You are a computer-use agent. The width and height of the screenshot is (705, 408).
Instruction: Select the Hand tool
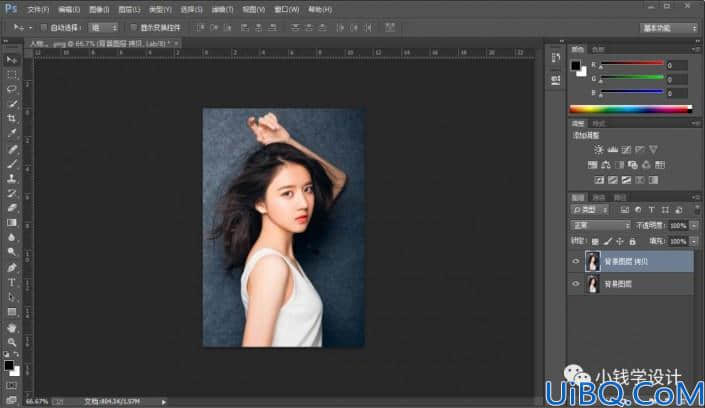tap(12, 328)
